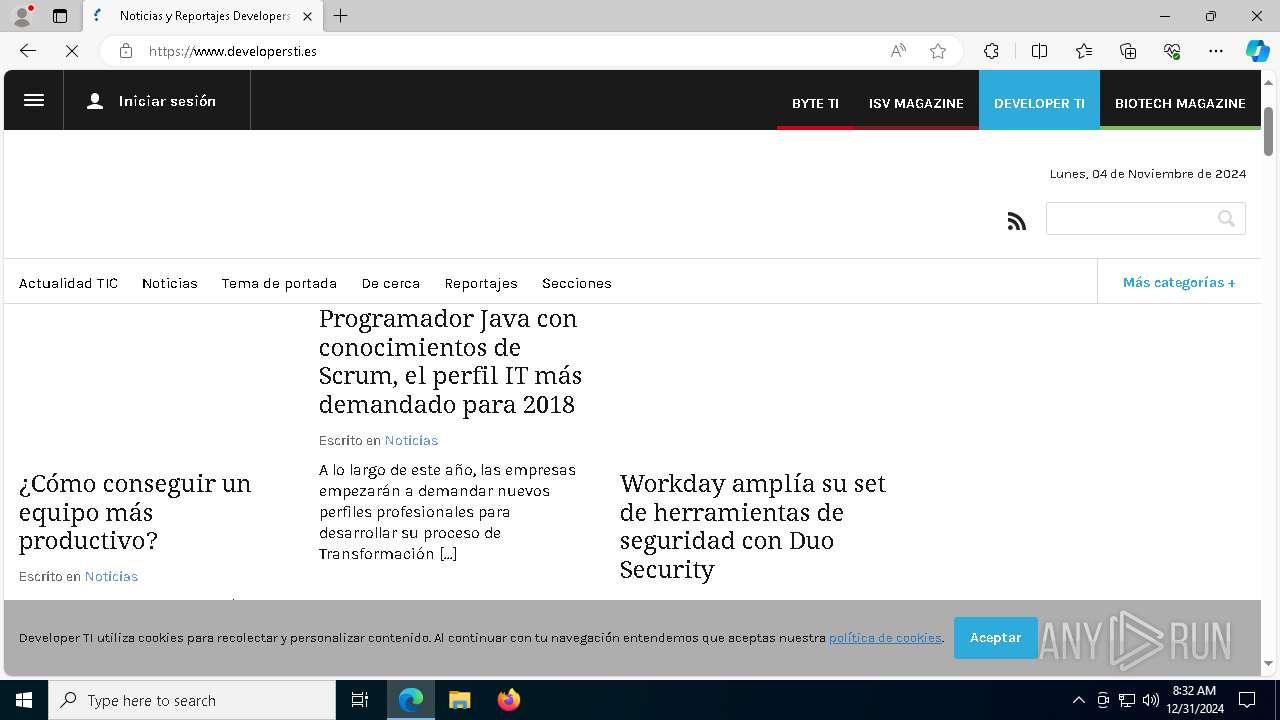Open the Tema de portada menu item

click(x=279, y=283)
